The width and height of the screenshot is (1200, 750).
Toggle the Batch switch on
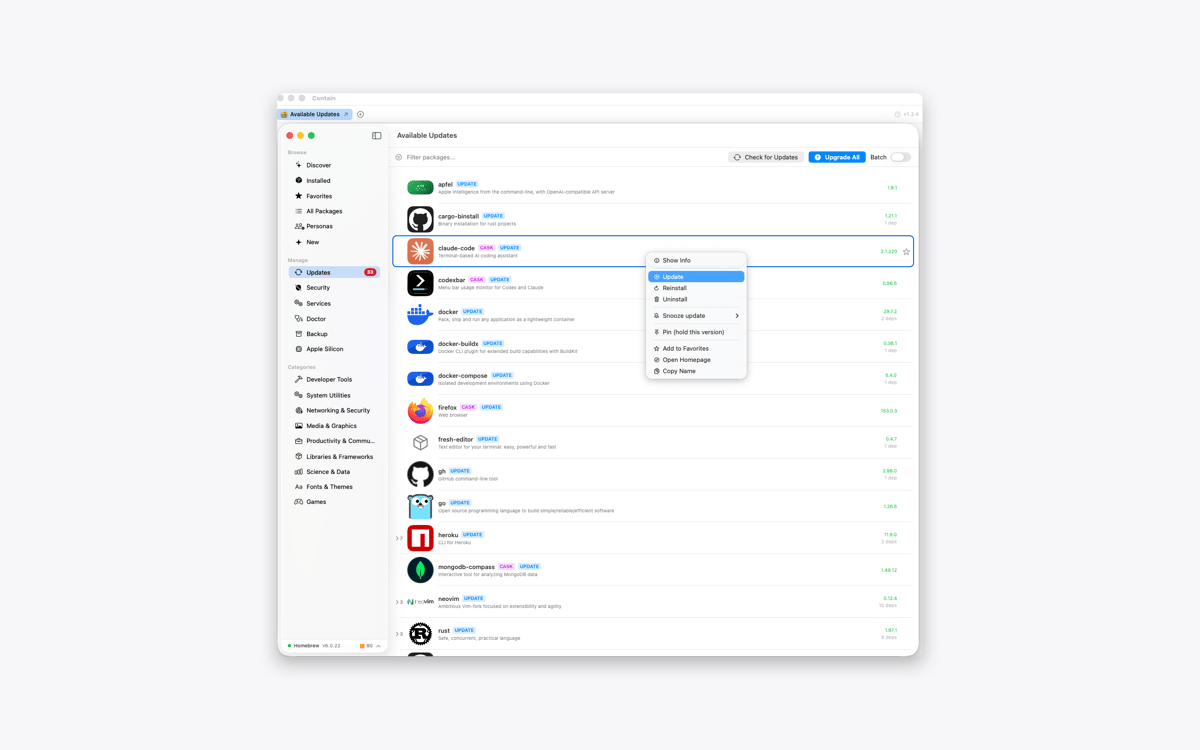(x=900, y=157)
